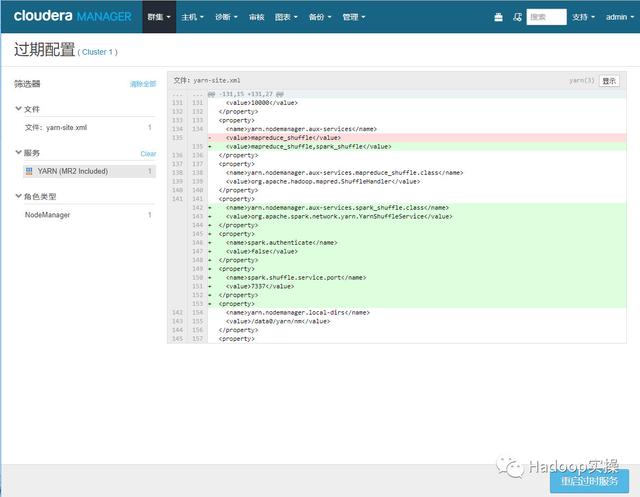Click Clear link in 服务 section

coord(148,154)
